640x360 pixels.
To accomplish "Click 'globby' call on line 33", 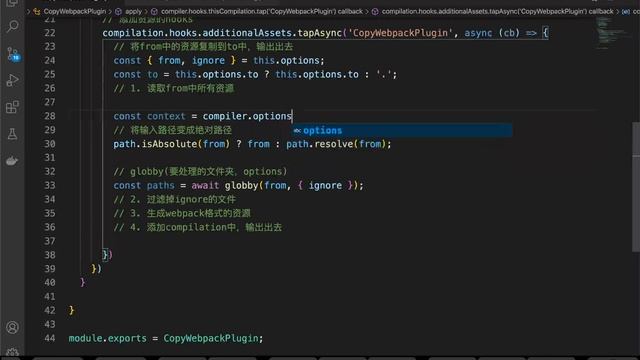I will click(241, 186).
